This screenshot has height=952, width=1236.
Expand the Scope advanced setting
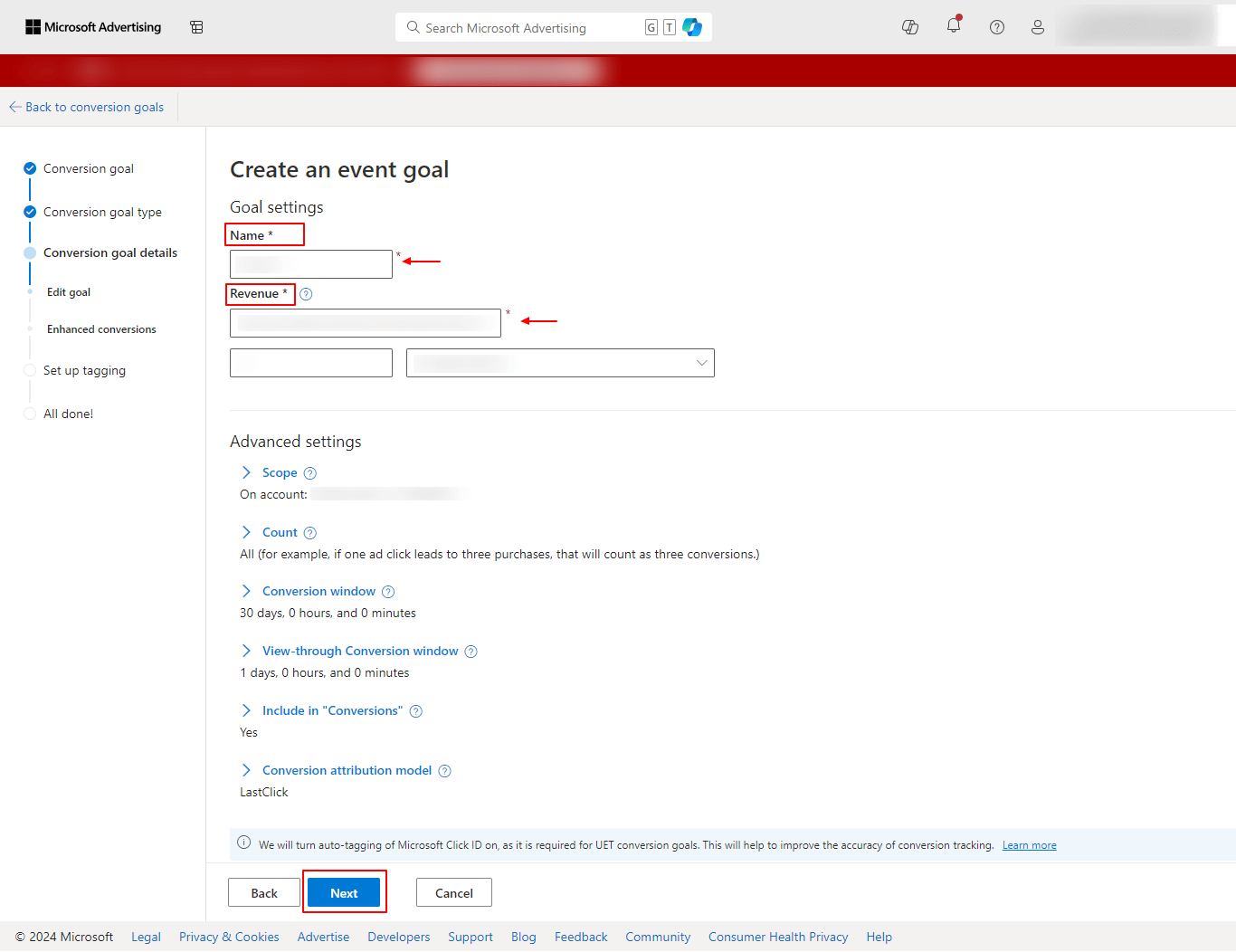click(x=279, y=472)
